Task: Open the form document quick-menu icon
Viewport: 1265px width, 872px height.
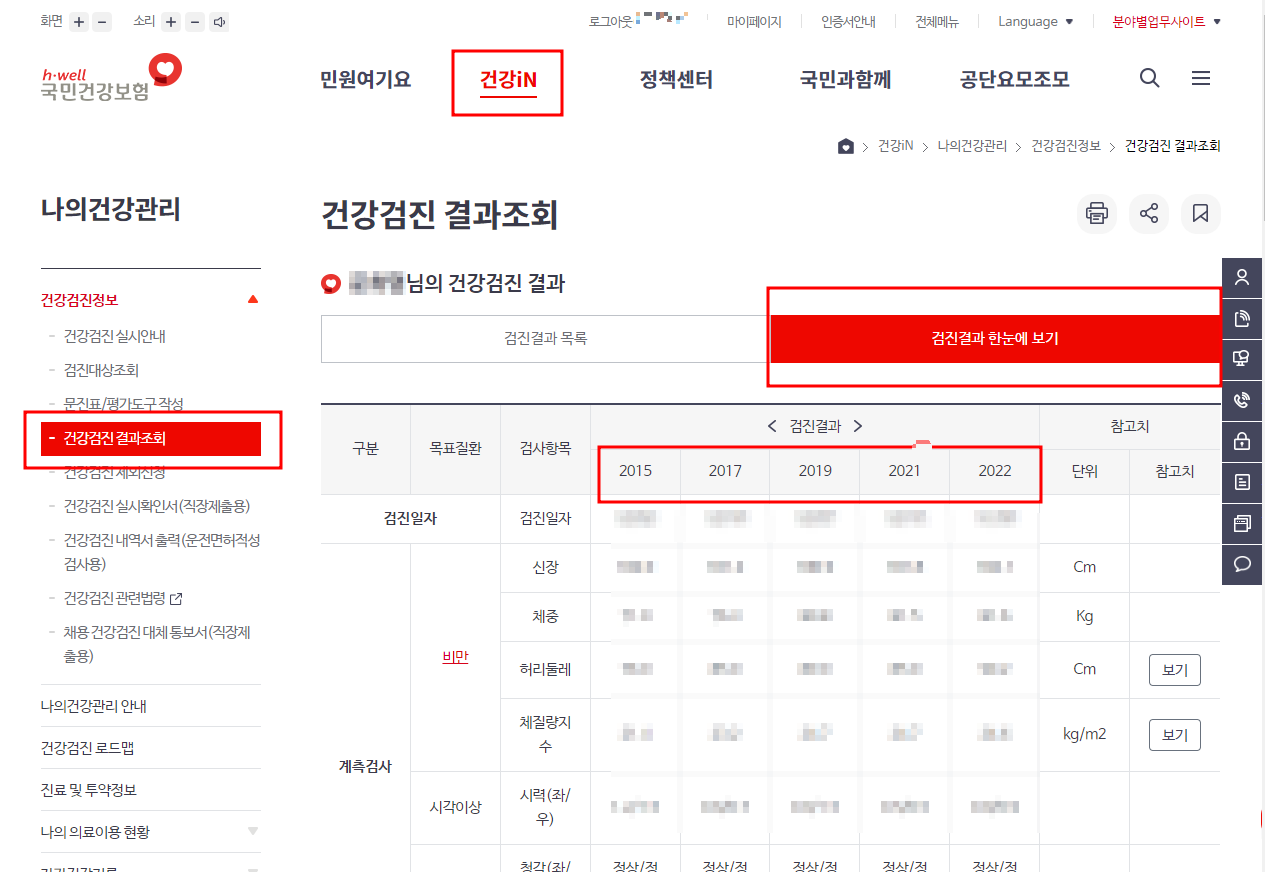Action: (1243, 482)
